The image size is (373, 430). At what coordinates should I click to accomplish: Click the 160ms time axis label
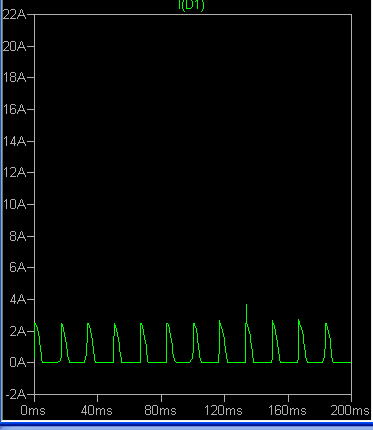click(287, 410)
